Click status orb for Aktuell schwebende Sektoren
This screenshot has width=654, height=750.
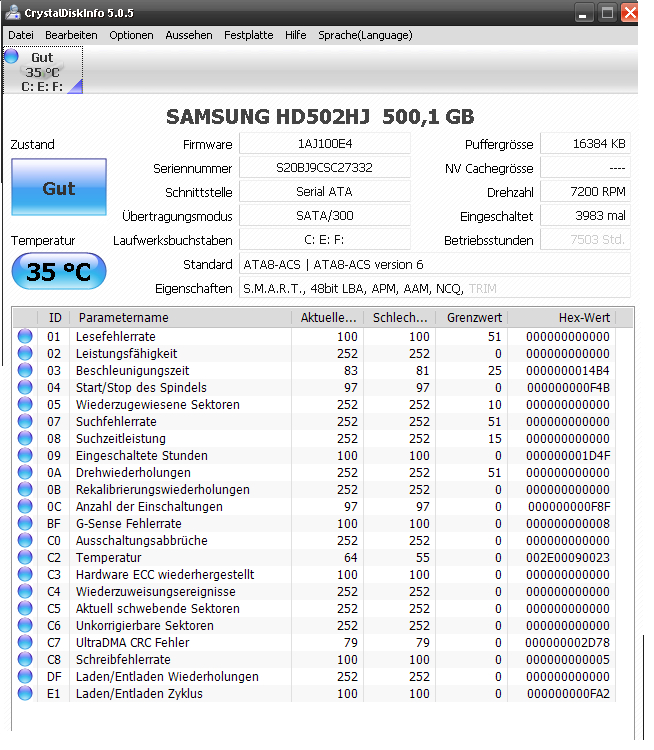click(25, 608)
